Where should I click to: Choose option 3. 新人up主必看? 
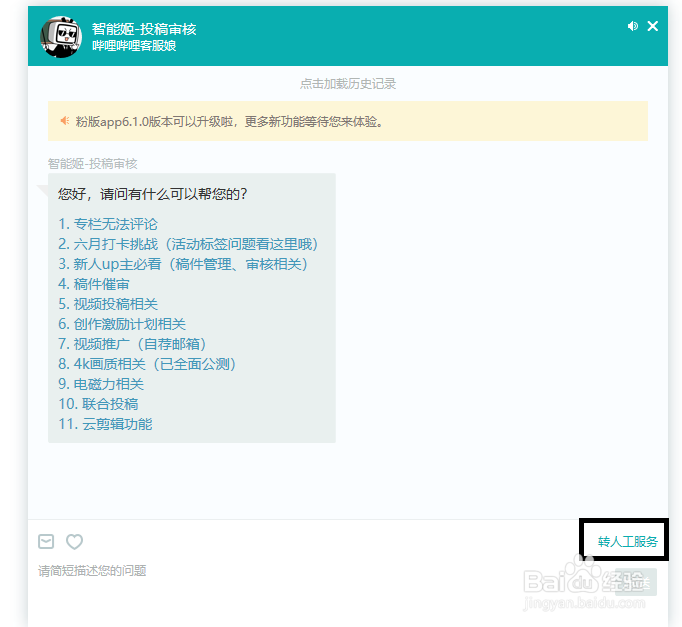coord(183,264)
